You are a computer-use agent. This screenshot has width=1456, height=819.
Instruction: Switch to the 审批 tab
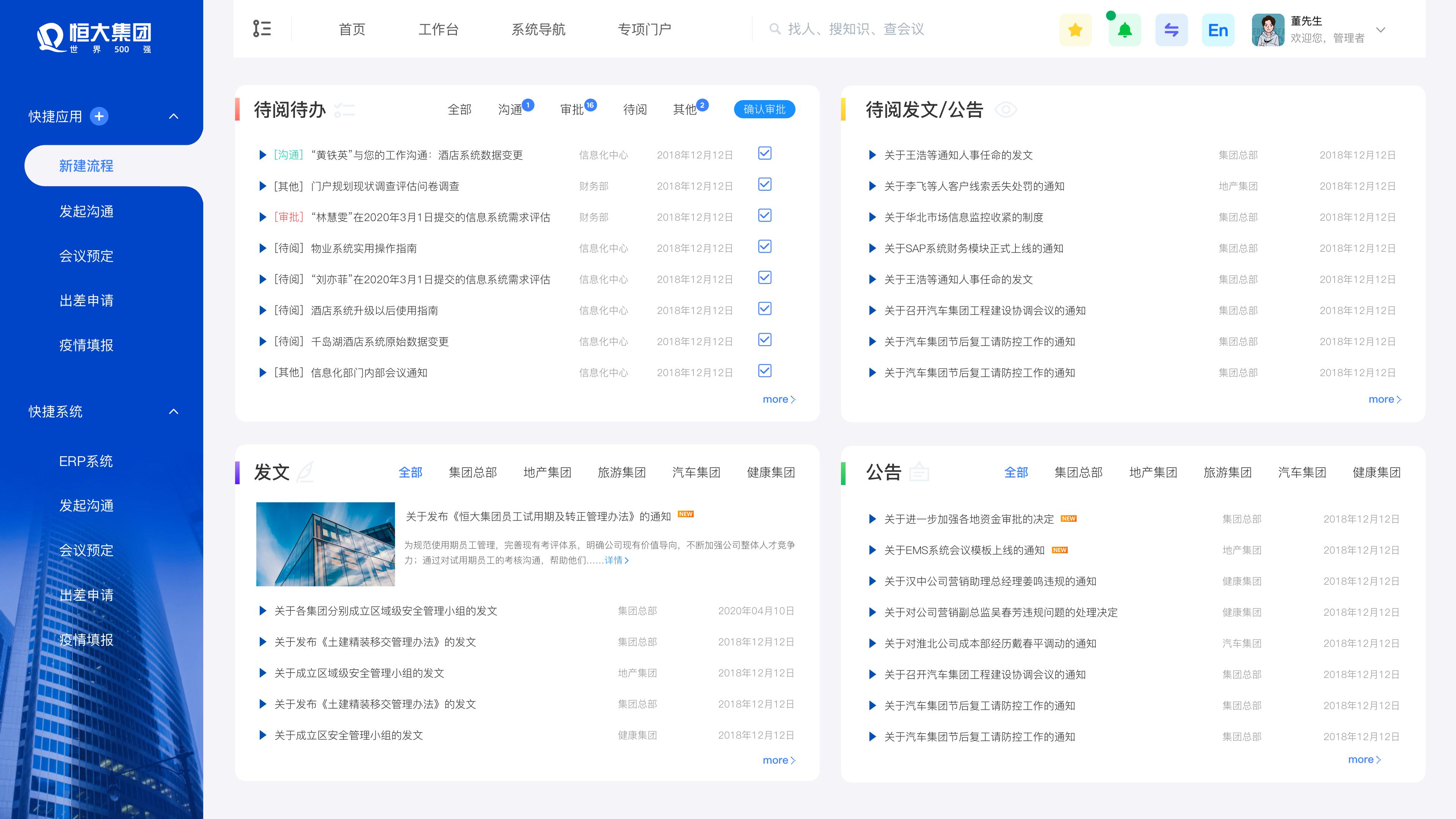pyautogui.click(x=572, y=110)
